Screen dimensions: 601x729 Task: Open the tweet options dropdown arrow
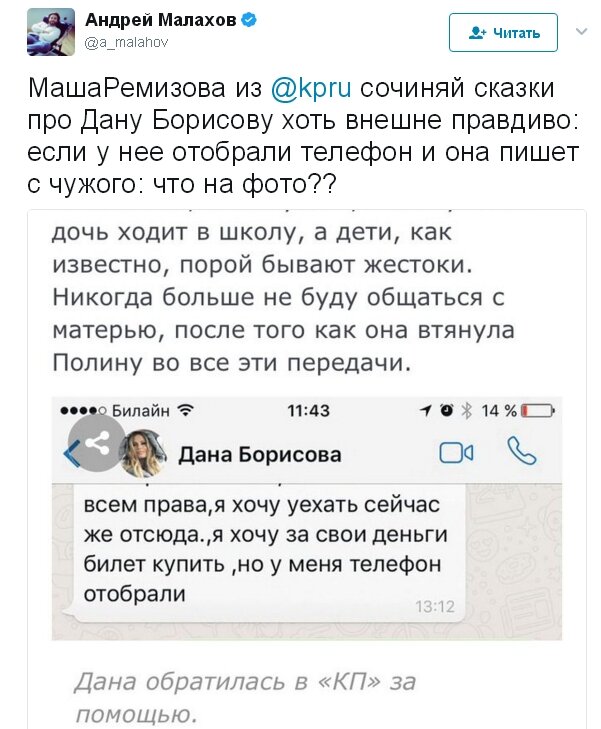point(579,32)
